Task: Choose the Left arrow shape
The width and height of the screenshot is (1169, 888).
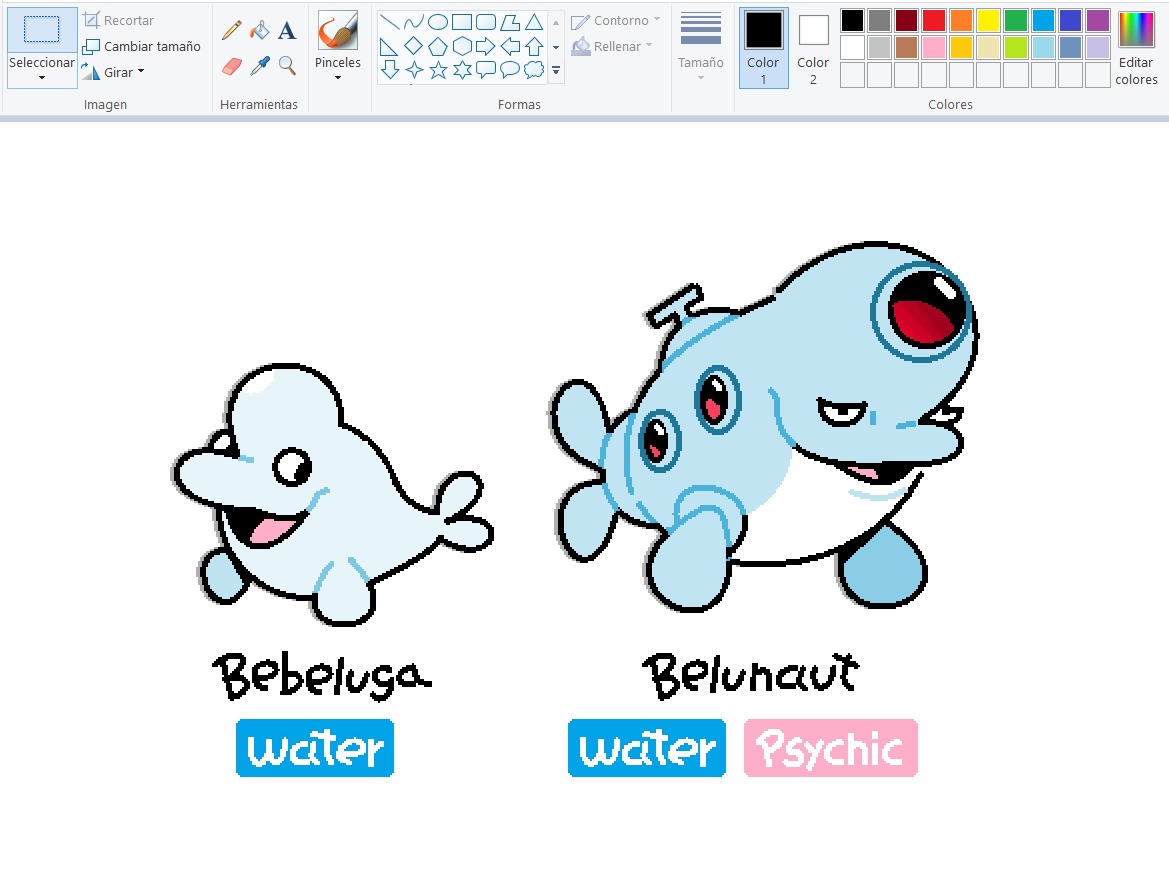Action: pyautogui.click(x=510, y=46)
